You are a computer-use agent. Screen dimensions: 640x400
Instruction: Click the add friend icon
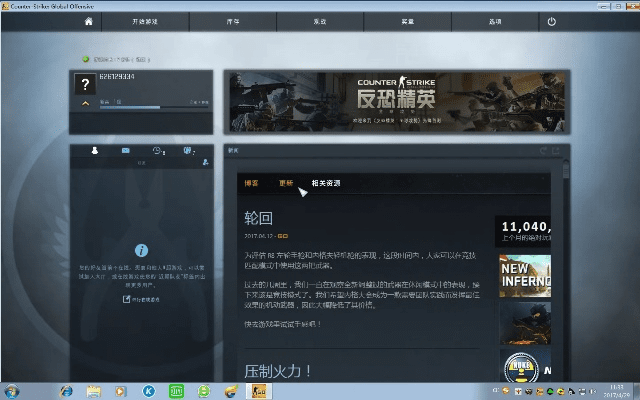205,162
